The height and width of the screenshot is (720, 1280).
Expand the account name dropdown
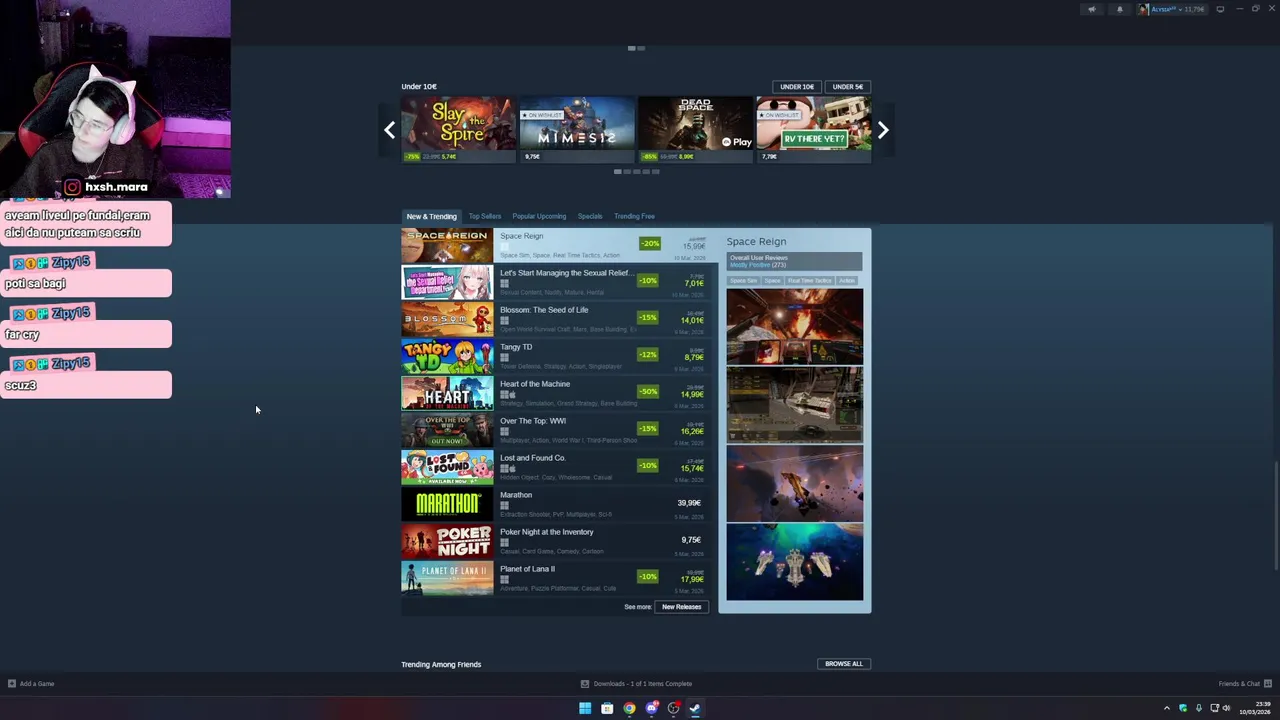[1171, 9]
